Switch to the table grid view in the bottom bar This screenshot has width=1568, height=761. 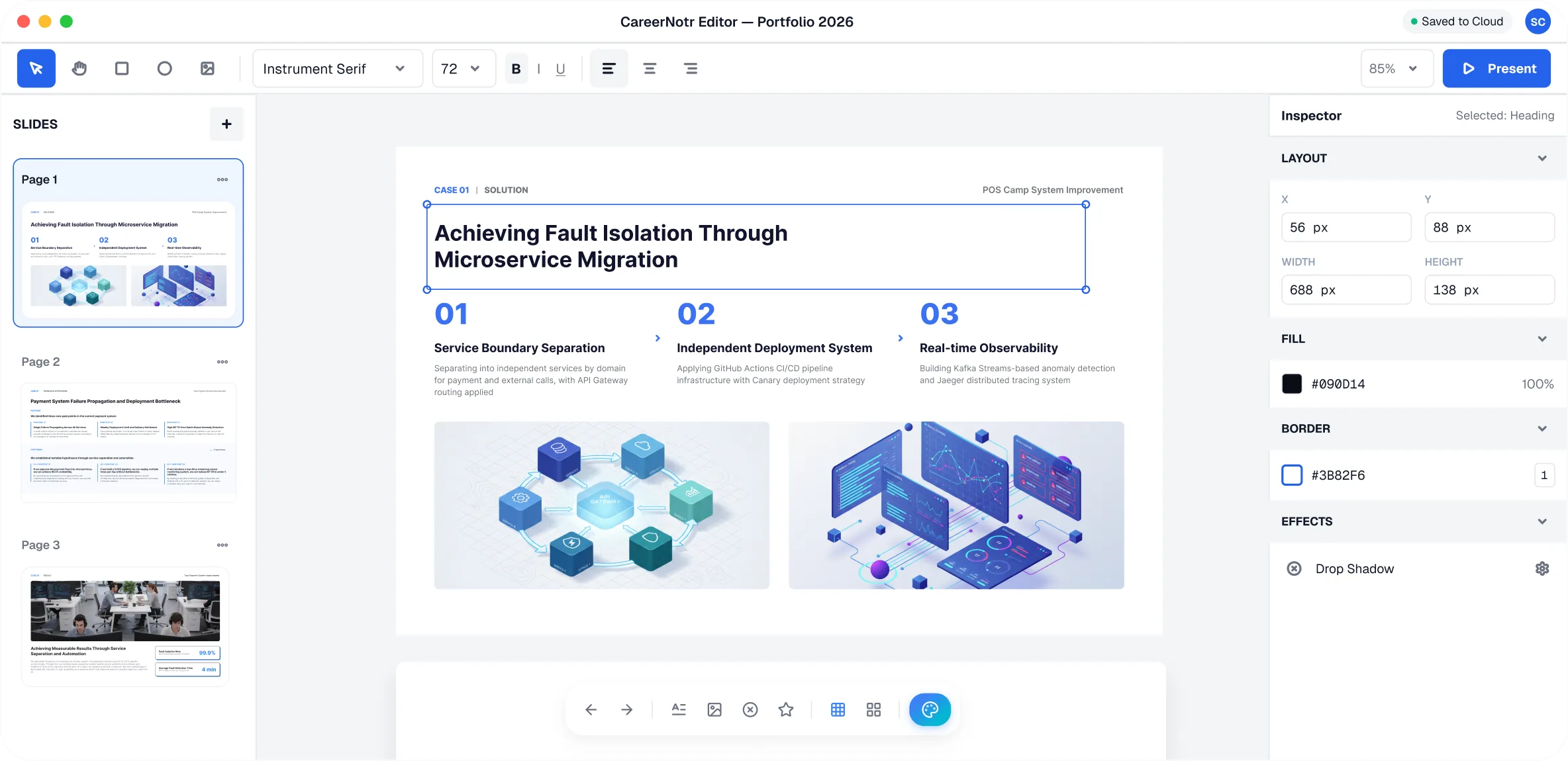click(838, 709)
